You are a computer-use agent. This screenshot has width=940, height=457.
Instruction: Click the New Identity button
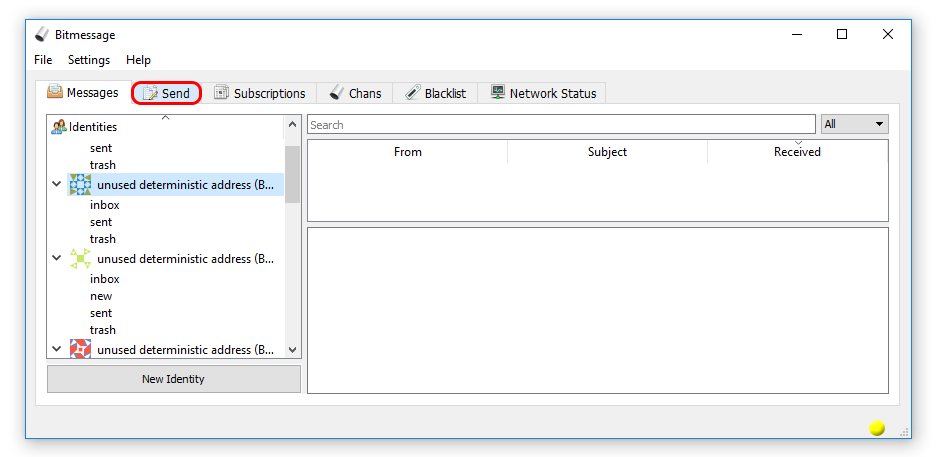tap(173, 379)
